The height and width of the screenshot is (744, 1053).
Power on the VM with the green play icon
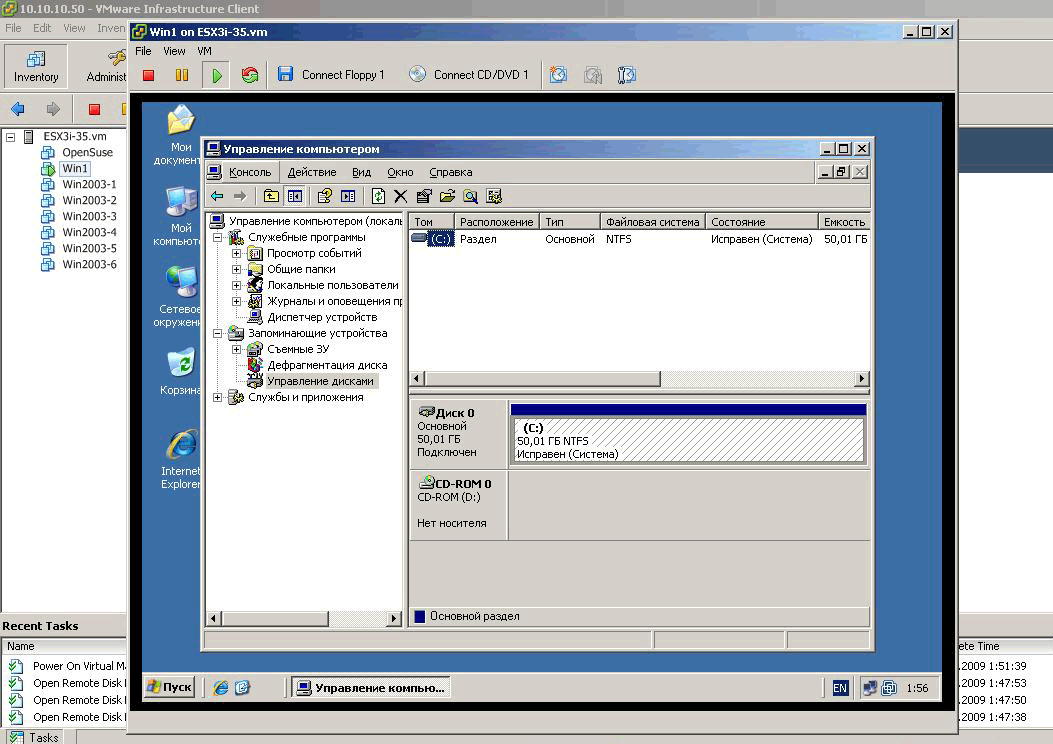[217, 74]
